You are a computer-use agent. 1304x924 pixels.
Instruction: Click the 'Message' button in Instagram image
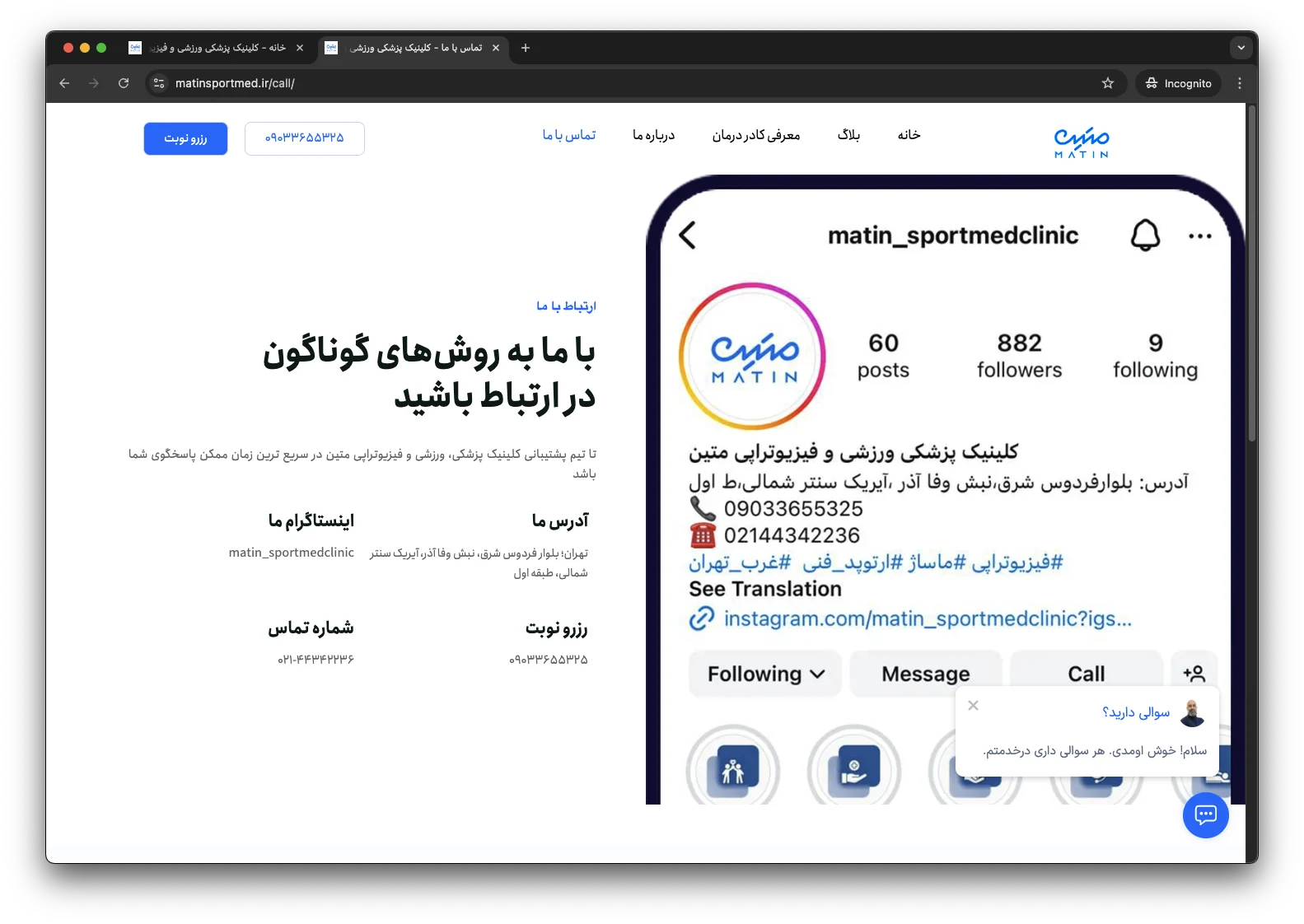(x=926, y=674)
